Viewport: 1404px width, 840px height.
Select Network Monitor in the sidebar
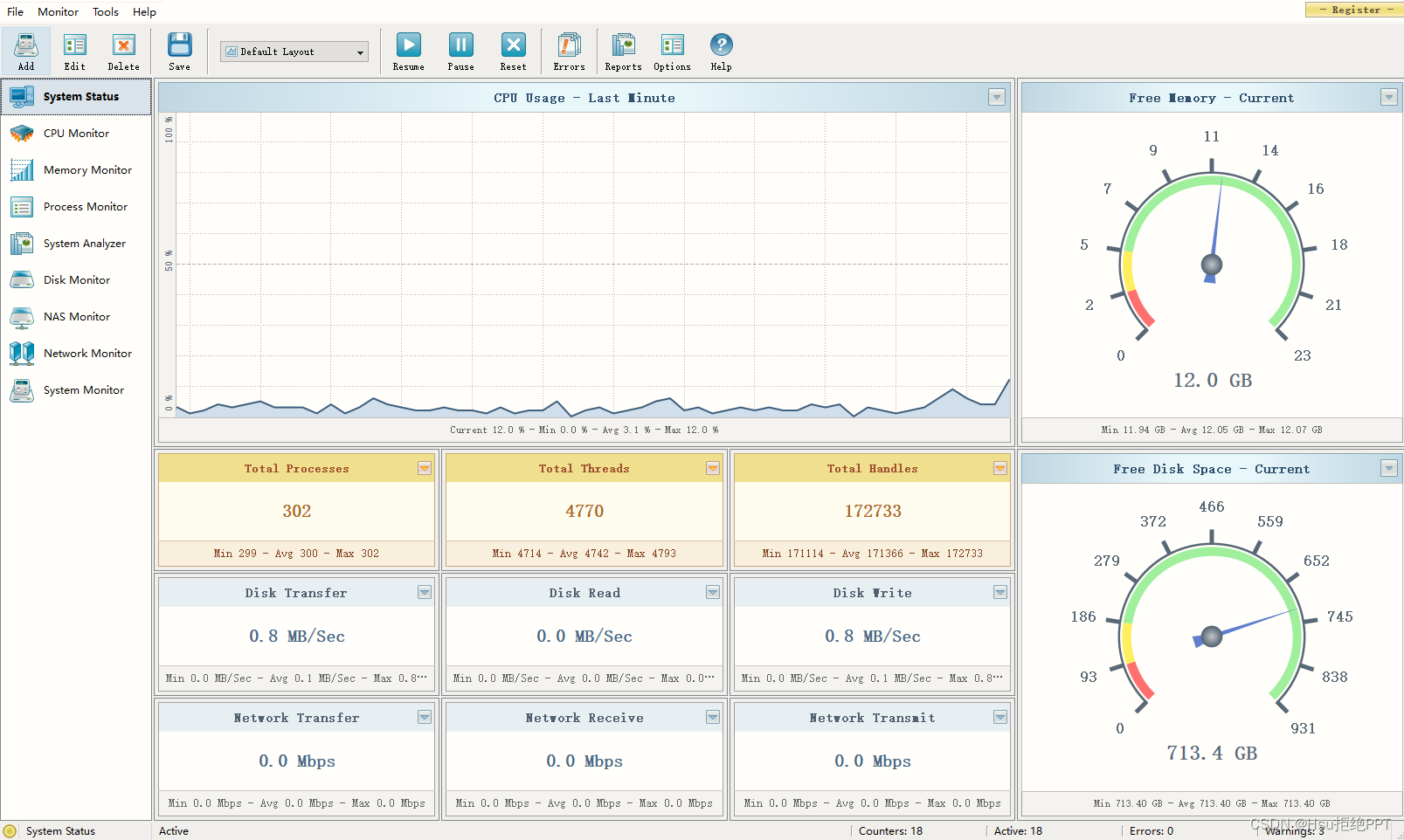[87, 354]
